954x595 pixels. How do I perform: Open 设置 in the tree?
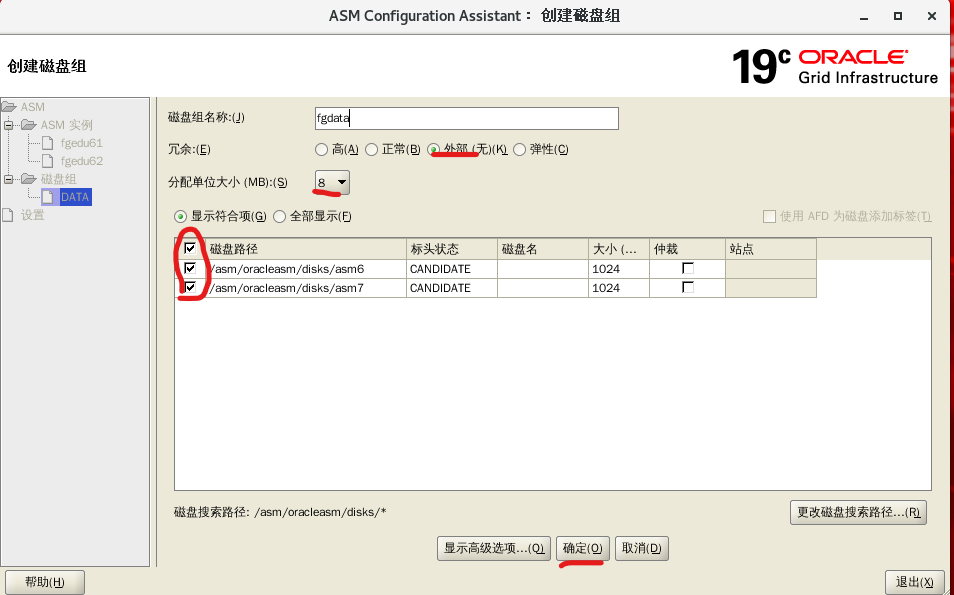coord(32,215)
